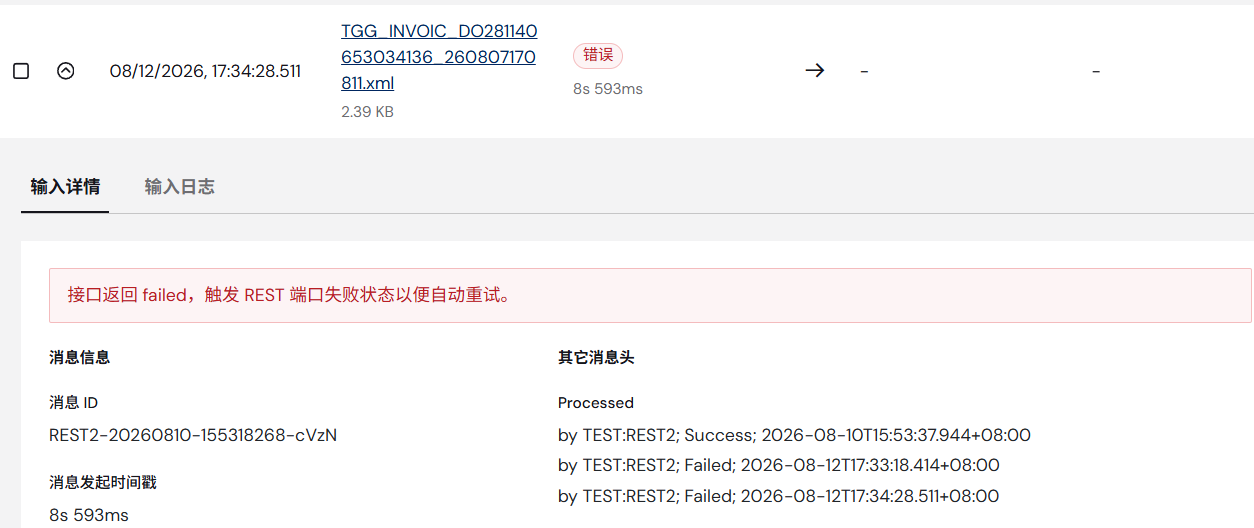The width and height of the screenshot is (1254, 528).
Task: Click the 8s 593ms value below 消息发起时间戳
Action: pos(89,516)
